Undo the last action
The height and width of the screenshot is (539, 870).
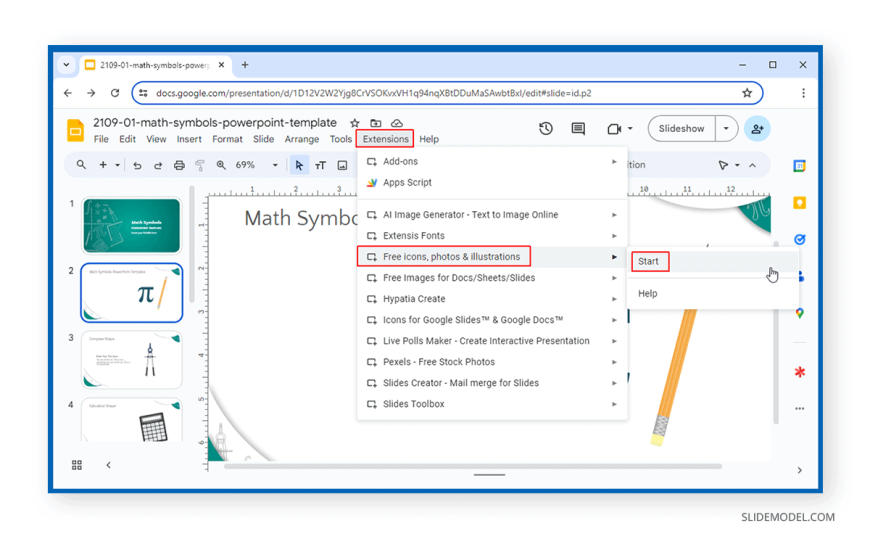137,165
